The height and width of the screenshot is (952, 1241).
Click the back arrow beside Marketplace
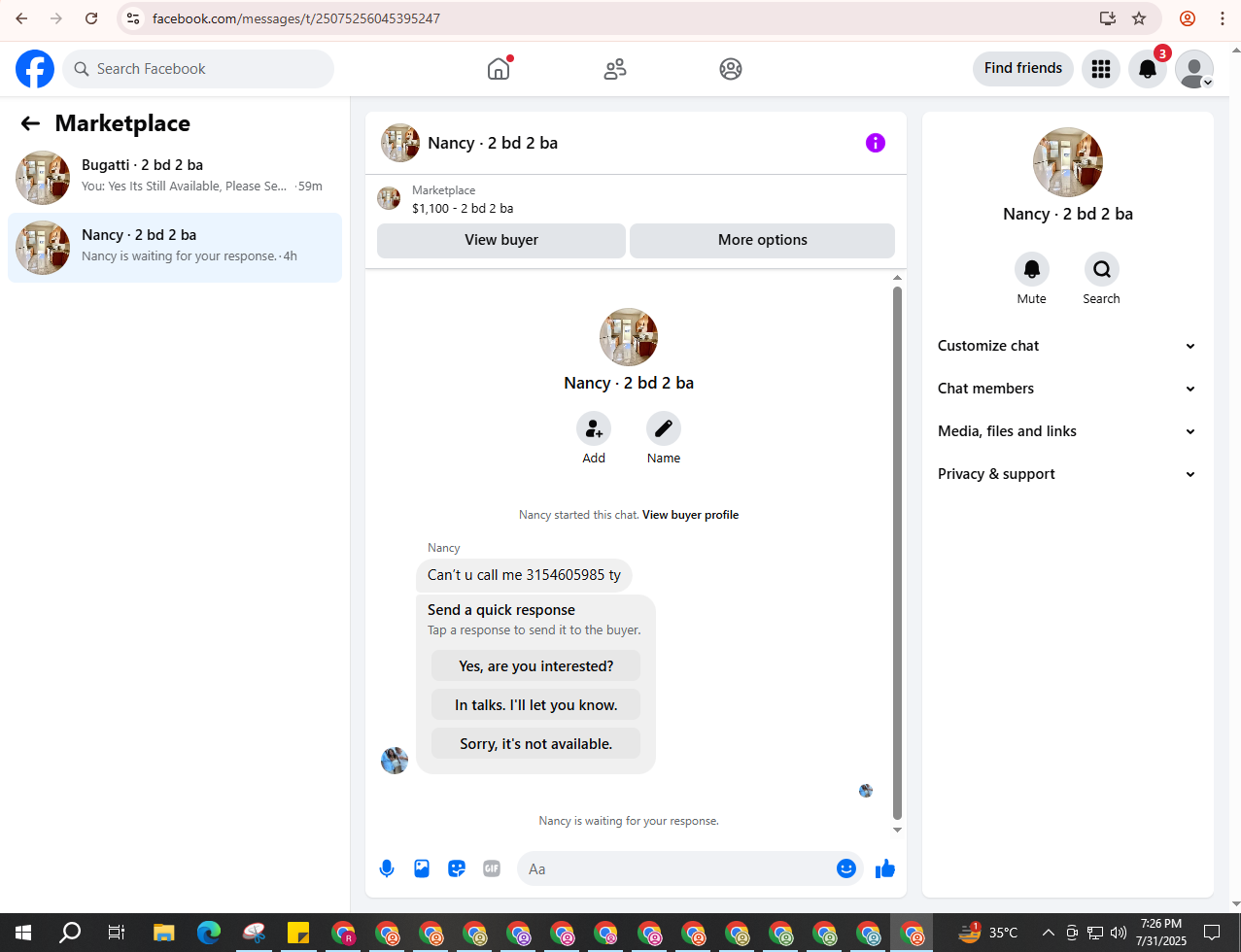pos(30,123)
